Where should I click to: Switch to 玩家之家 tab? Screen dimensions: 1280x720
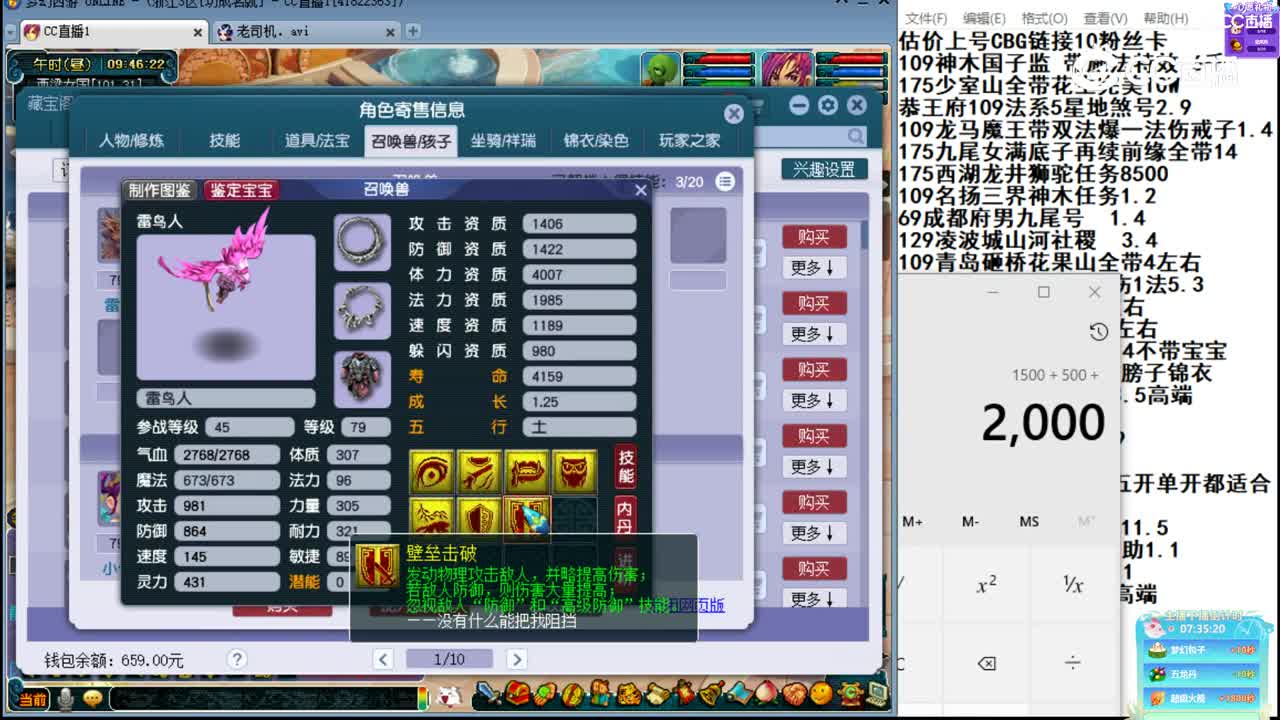(x=689, y=141)
